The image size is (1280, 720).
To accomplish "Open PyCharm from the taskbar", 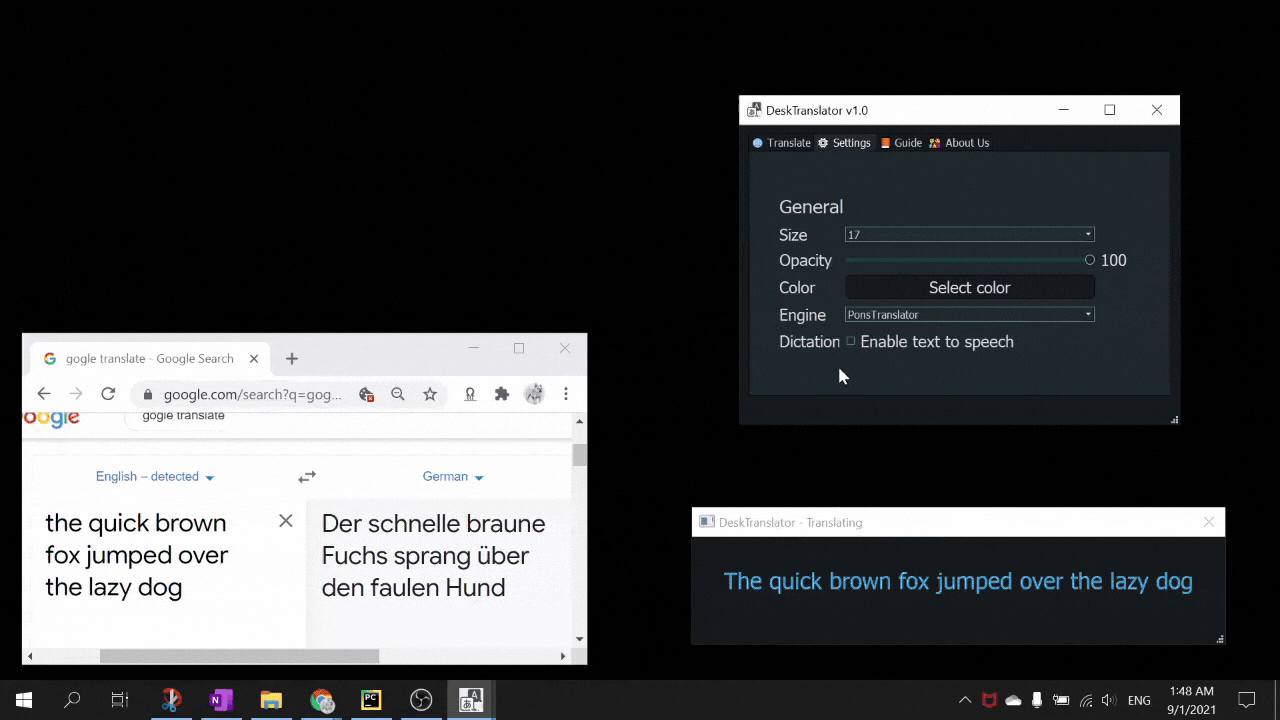I will [x=371, y=700].
